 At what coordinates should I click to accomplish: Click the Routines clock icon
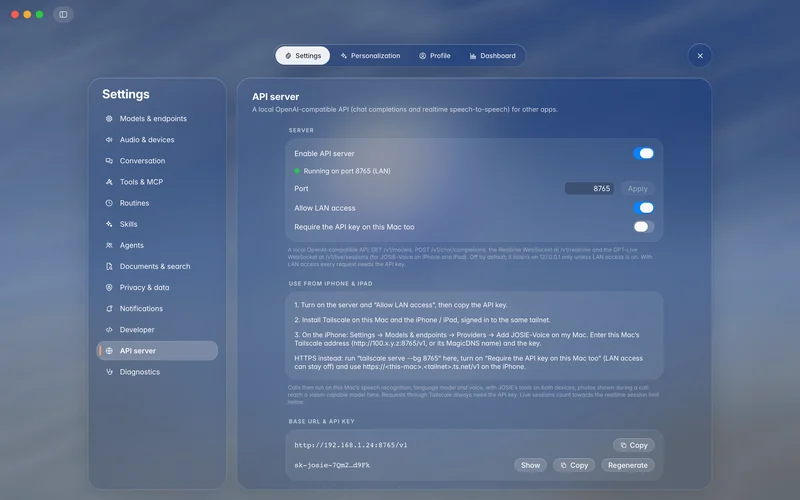click(109, 203)
